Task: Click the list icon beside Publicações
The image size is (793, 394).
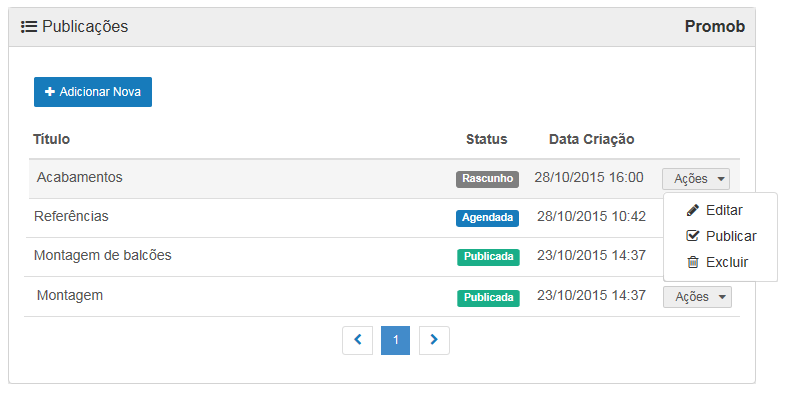Action: pos(29,26)
